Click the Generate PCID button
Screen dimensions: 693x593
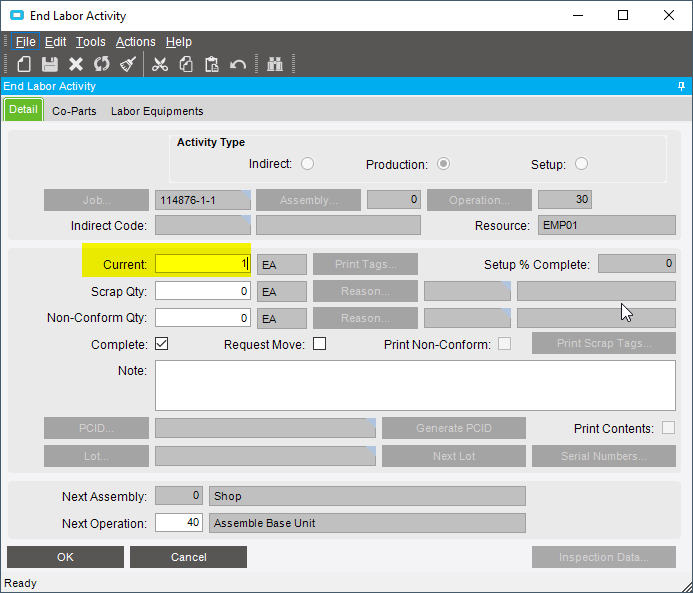tap(454, 428)
